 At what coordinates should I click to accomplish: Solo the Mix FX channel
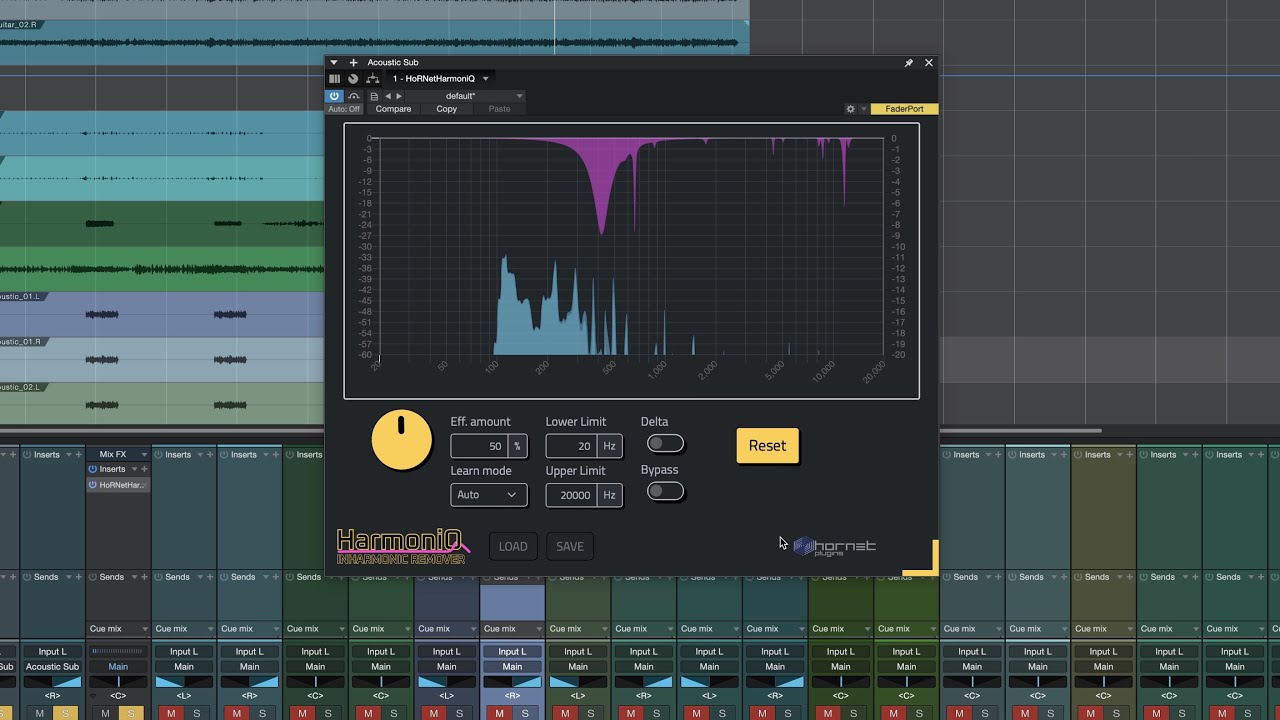click(131, 713)
